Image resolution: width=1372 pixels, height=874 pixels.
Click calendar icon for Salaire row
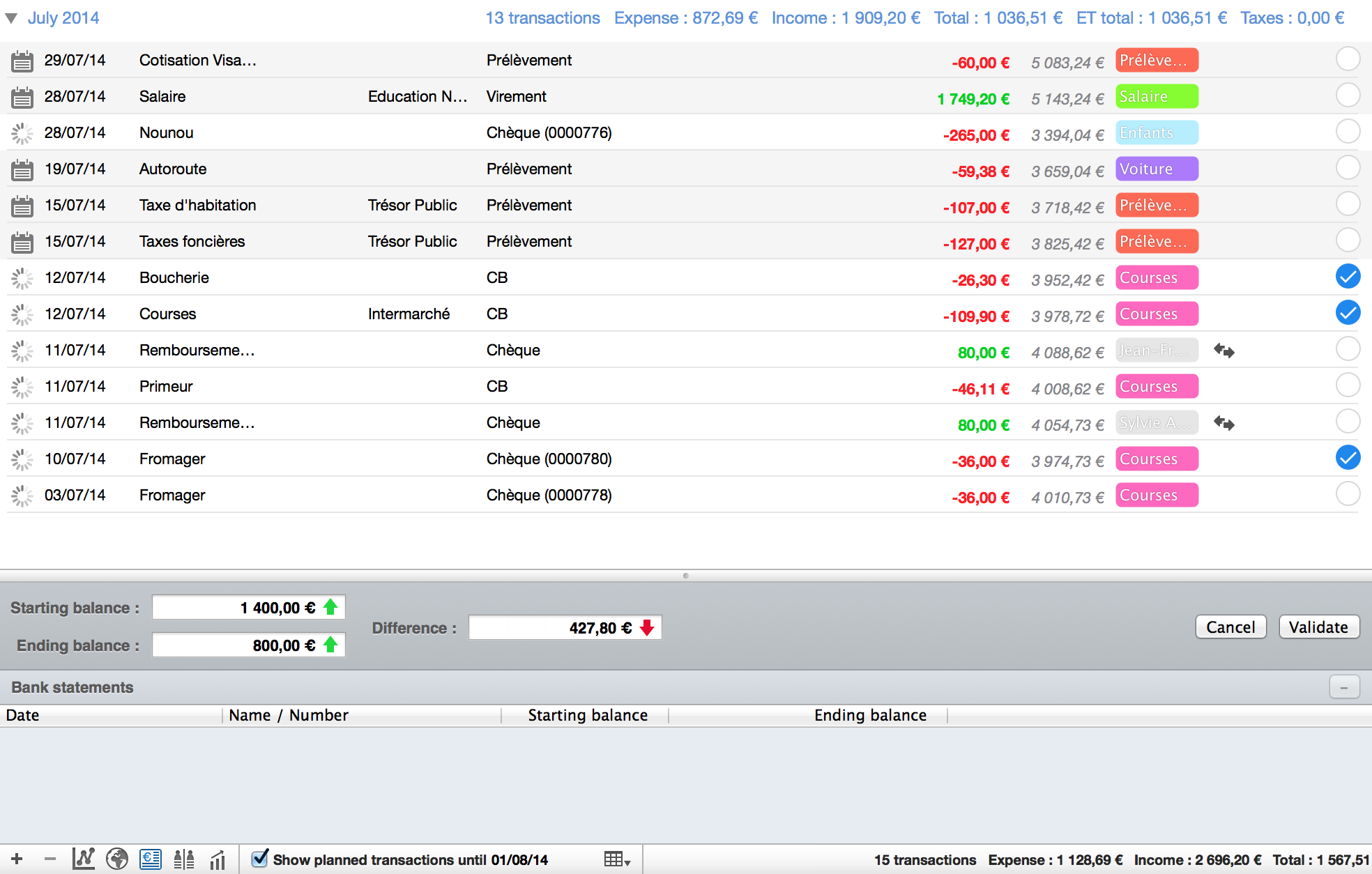tap(22, 98)
